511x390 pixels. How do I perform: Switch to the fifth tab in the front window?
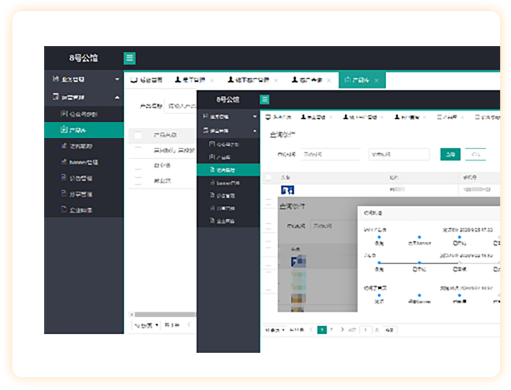click(450, 117)
